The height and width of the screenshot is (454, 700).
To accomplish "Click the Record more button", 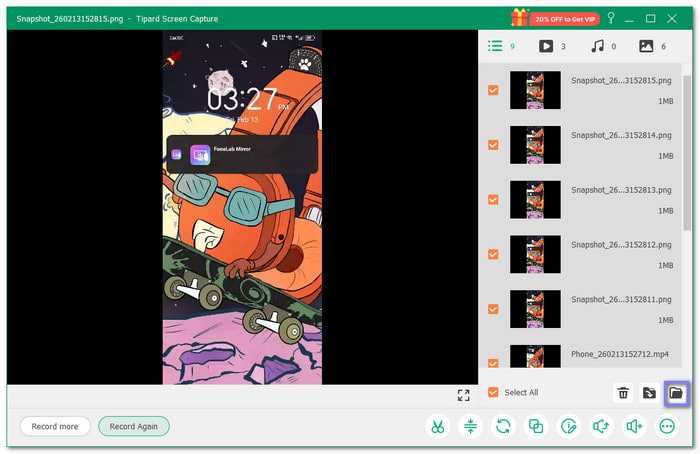I will pos(55,426).
